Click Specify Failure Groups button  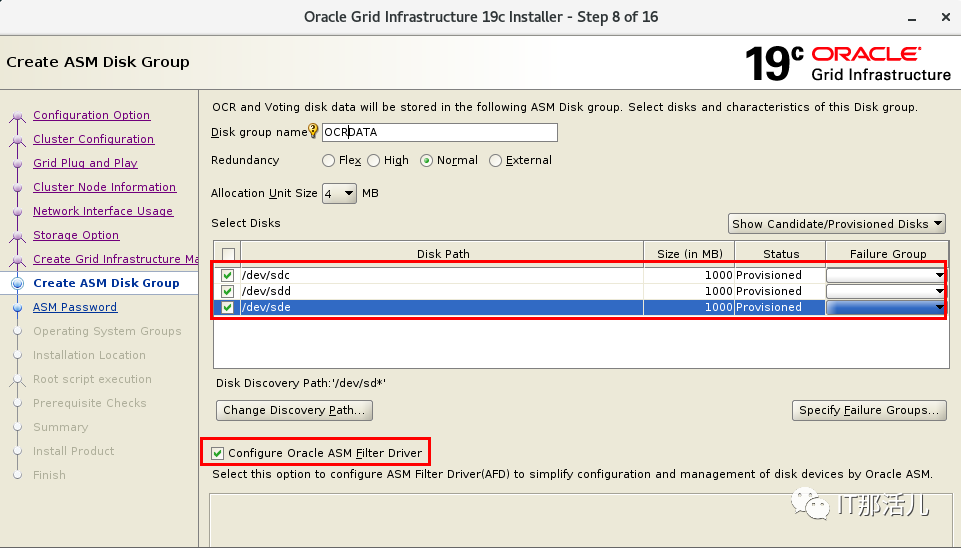[869, 410]
